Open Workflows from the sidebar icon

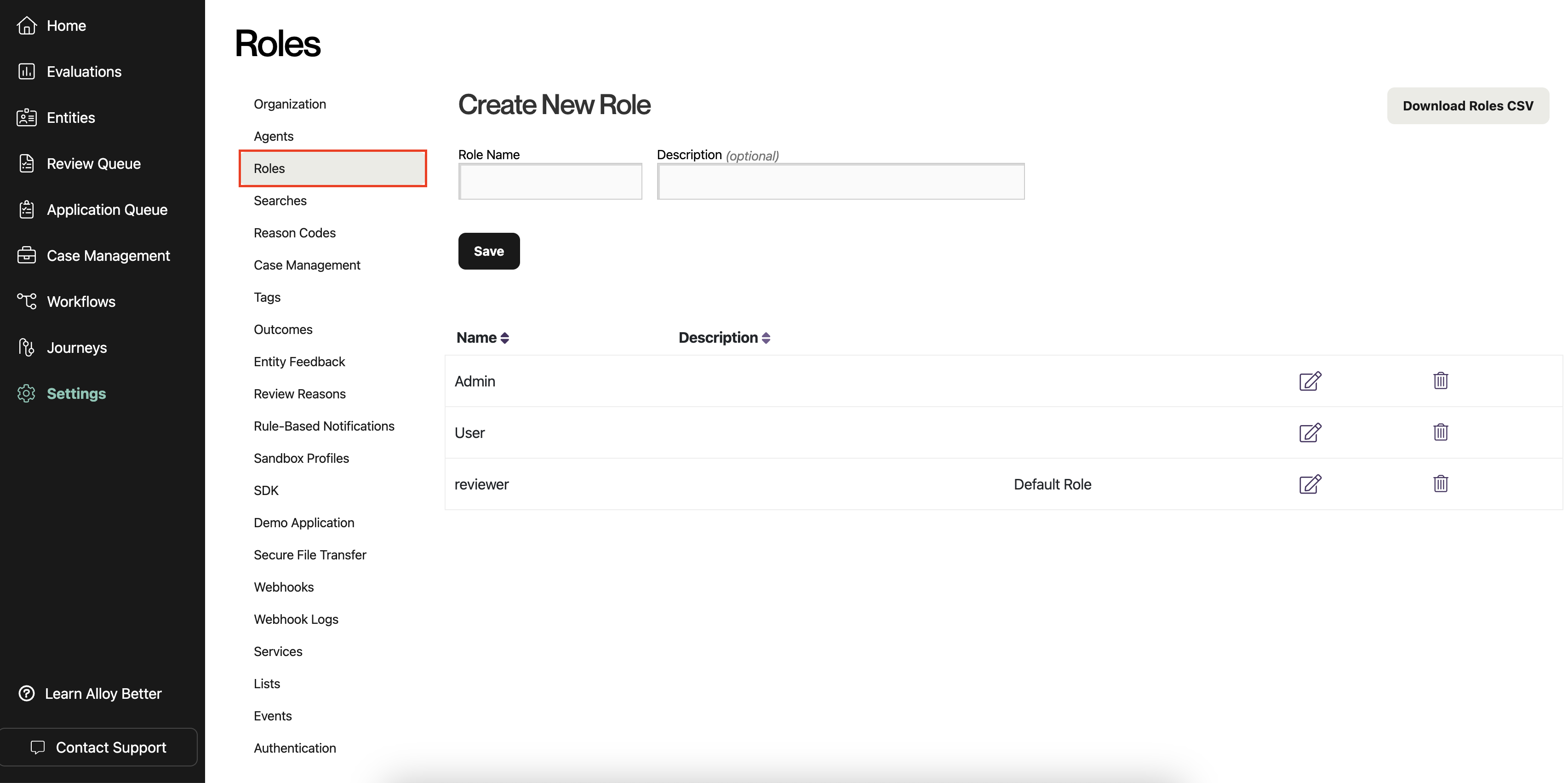click(x=27, y=301)
